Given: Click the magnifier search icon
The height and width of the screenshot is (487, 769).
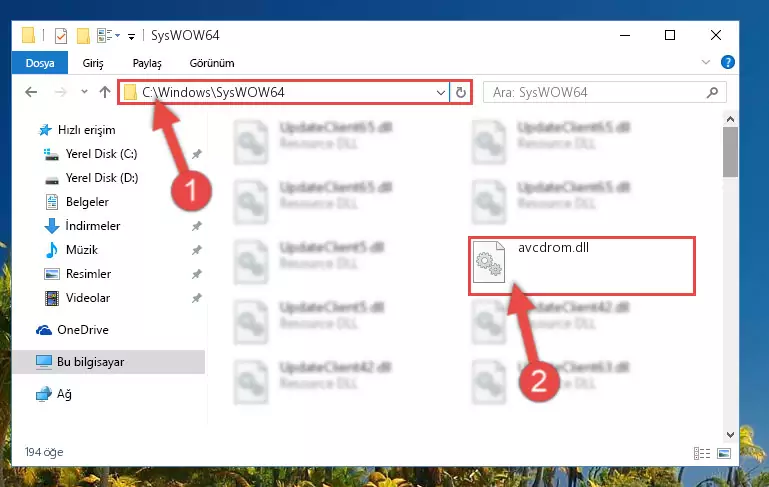Looking at the screenshot, I should pyautogui.click(x=712, y=92).
